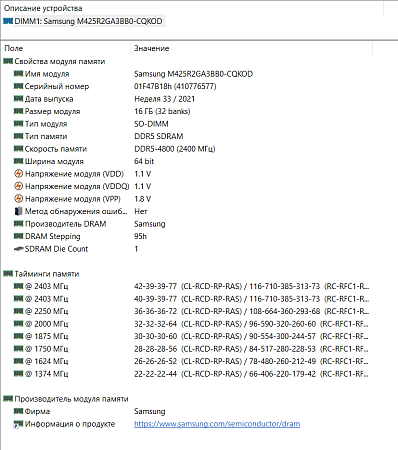Click the chip icon beside 'SDRAM Die Count'
This screenshot has height=450, width=398.
coord(19,249)
